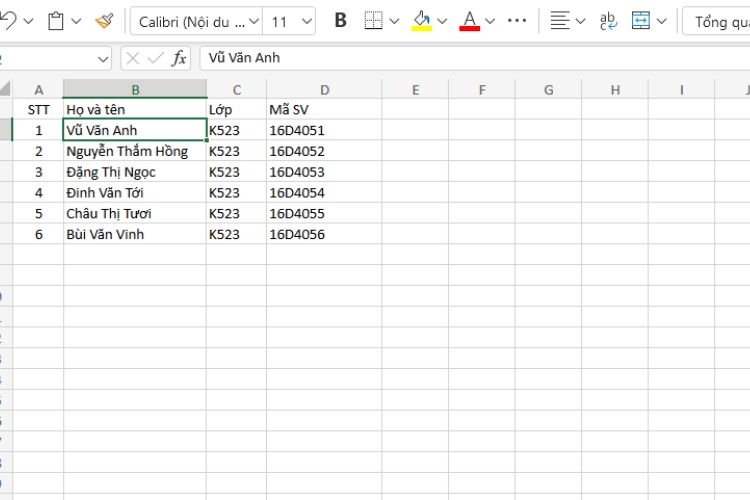Confirm the entry with checkmark icon

click(x=155, y=58)
